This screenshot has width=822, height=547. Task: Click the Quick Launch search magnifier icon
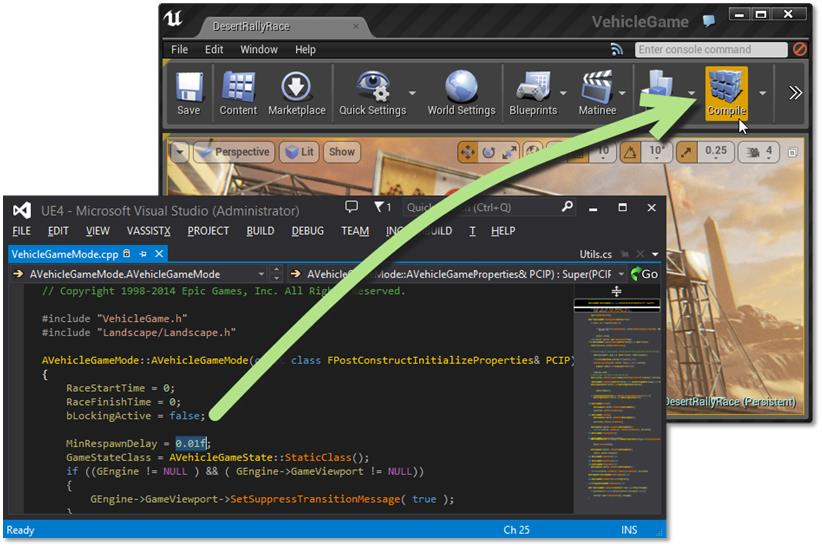tap(567, 207)
